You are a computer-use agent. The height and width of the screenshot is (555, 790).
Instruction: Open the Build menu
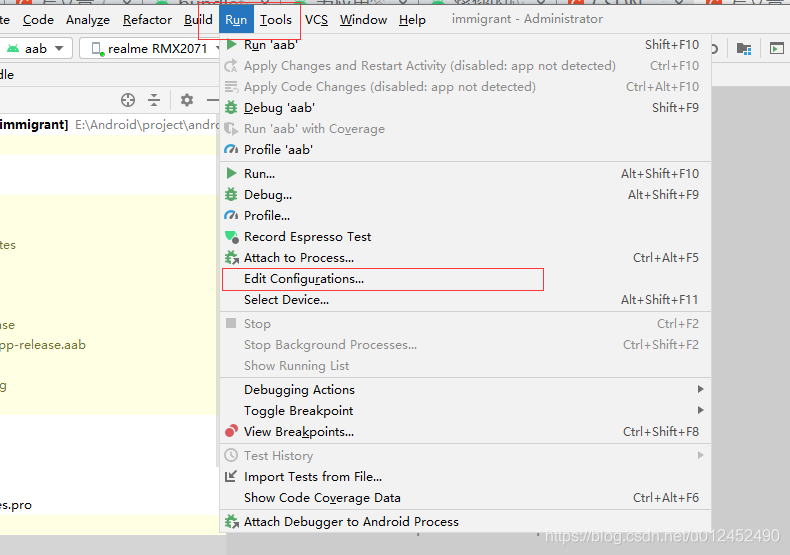coord(198,20)
